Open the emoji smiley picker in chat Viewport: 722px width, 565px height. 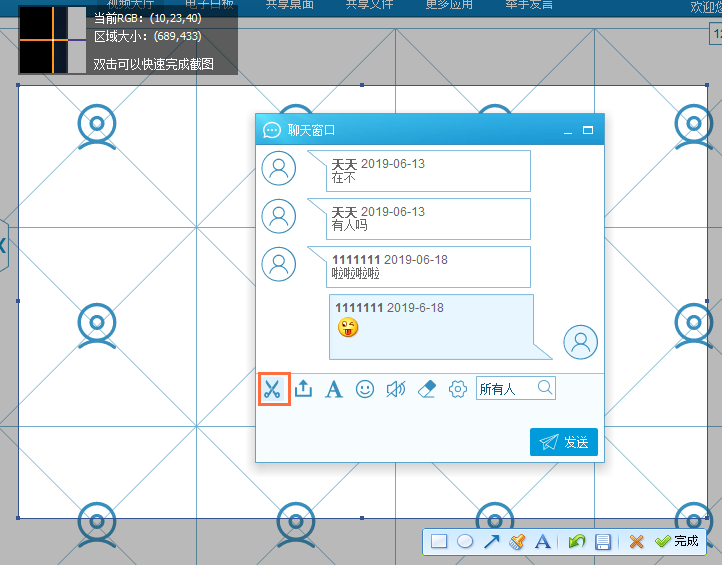pos(365,389)
